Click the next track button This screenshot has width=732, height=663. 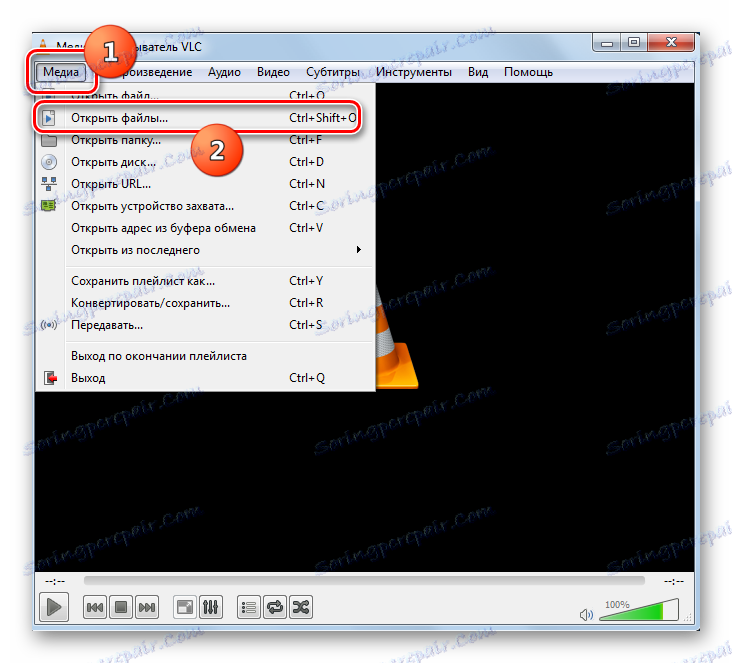click(x=147, y=607)
